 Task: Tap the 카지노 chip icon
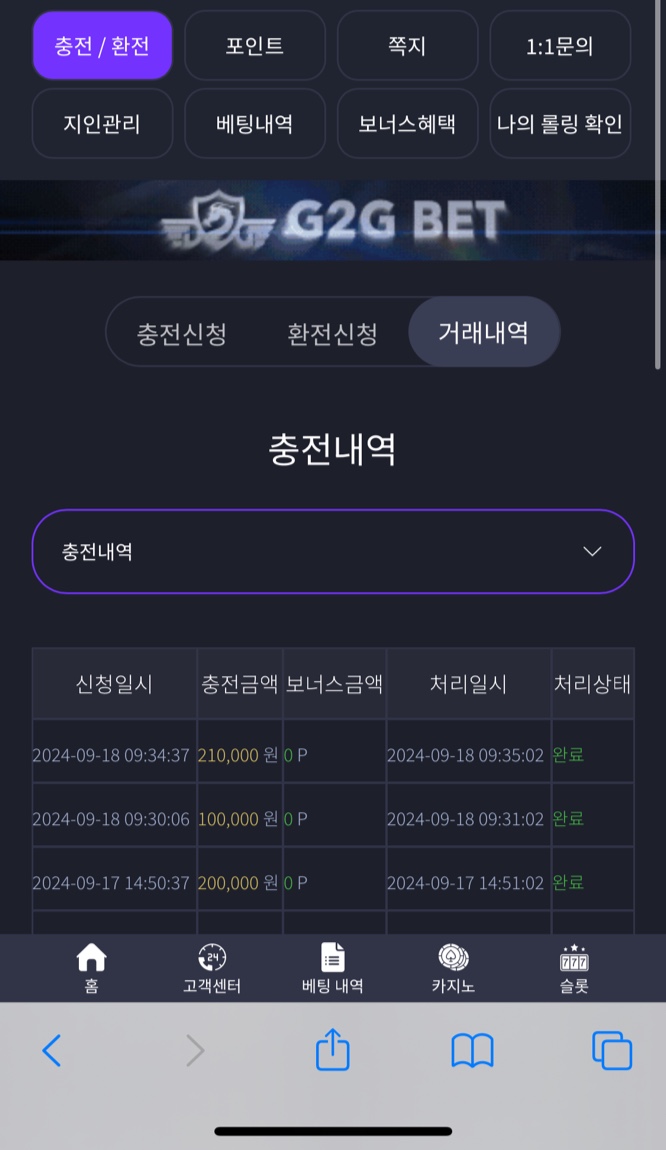pyautogui.click(x=453, y=957)
